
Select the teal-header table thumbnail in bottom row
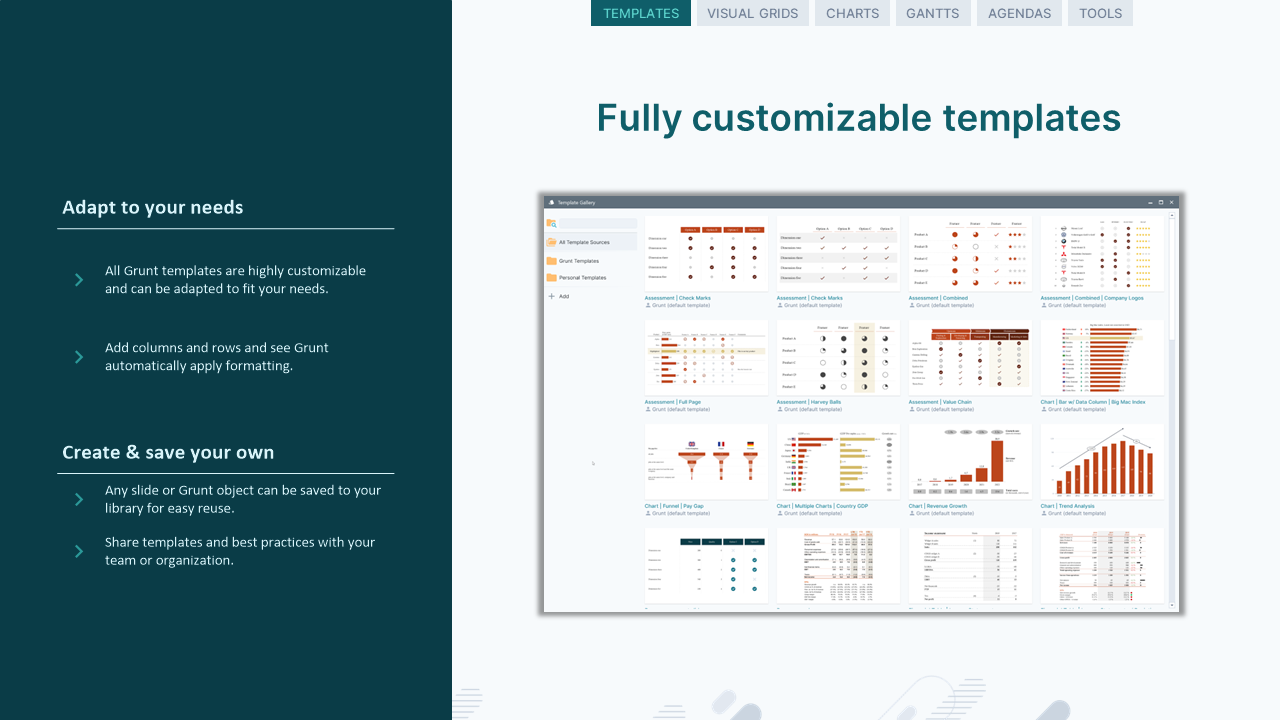coord(706,566)
